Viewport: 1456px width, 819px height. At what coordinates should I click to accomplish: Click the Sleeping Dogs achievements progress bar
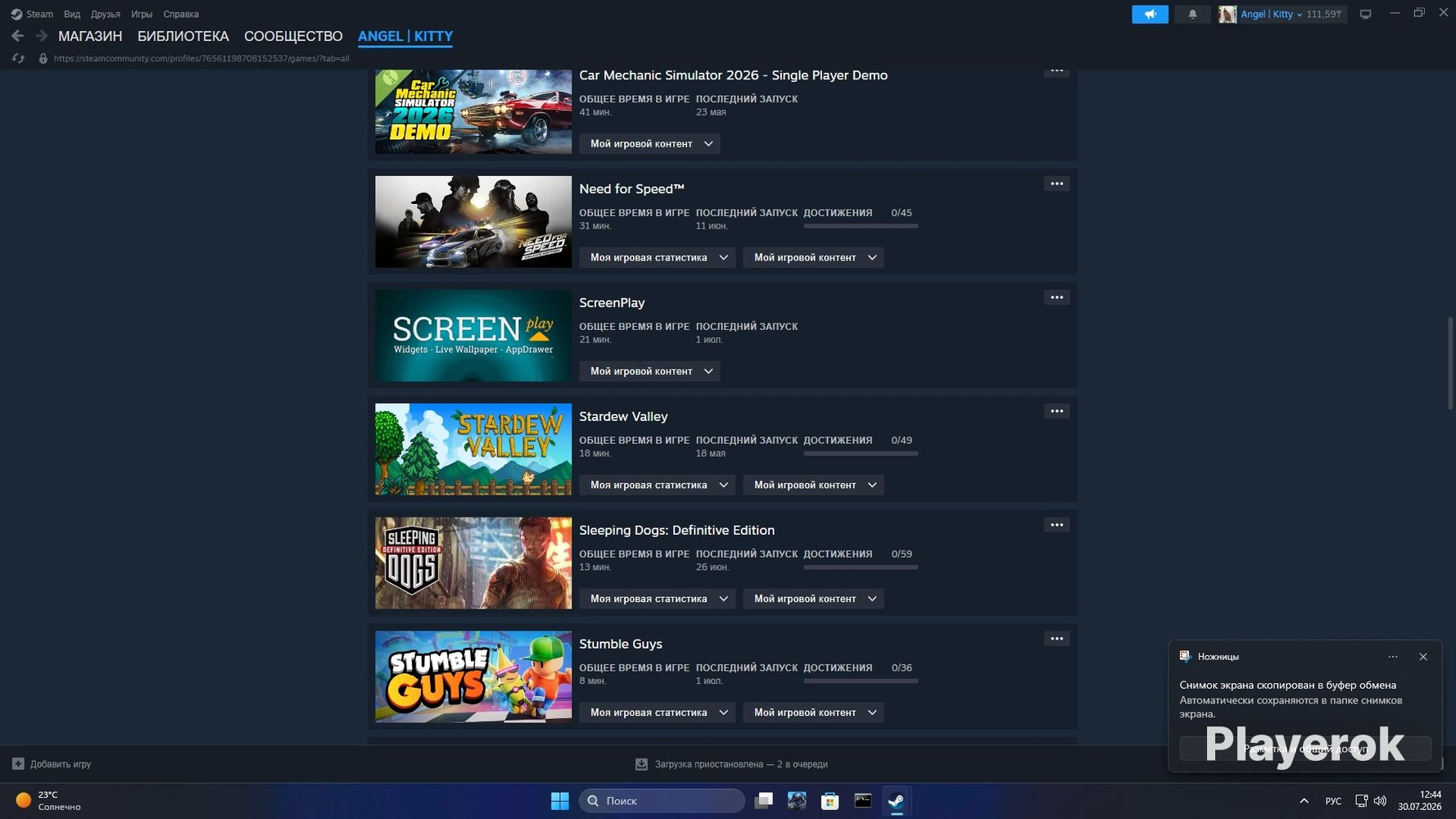(x=861, y=567)
